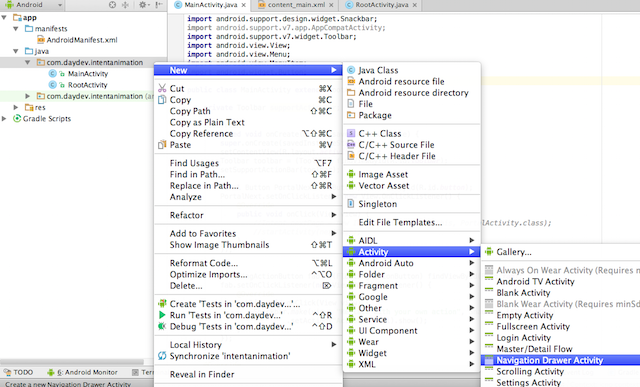Click the Debug Tests bug icon
The height and width of the screenshot is (387, 640).
(x=162, y=327)
